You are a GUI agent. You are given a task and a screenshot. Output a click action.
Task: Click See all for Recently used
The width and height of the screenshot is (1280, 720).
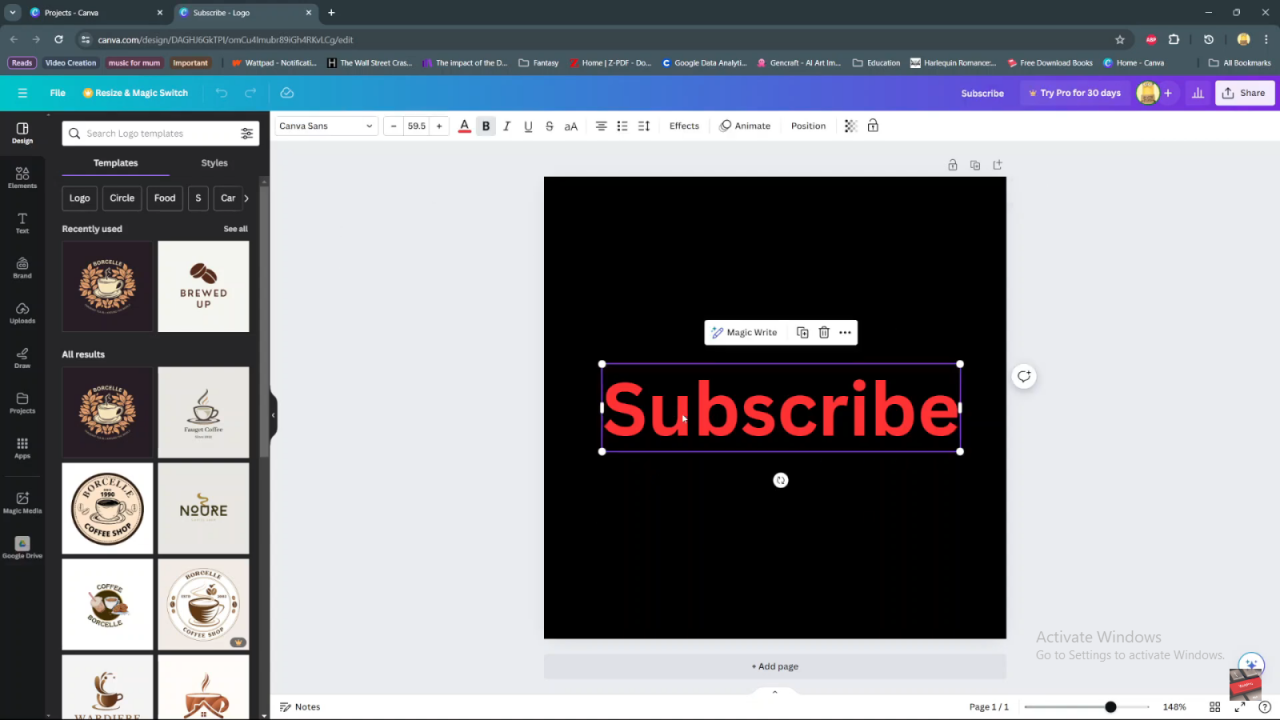[x=236, y=229]
